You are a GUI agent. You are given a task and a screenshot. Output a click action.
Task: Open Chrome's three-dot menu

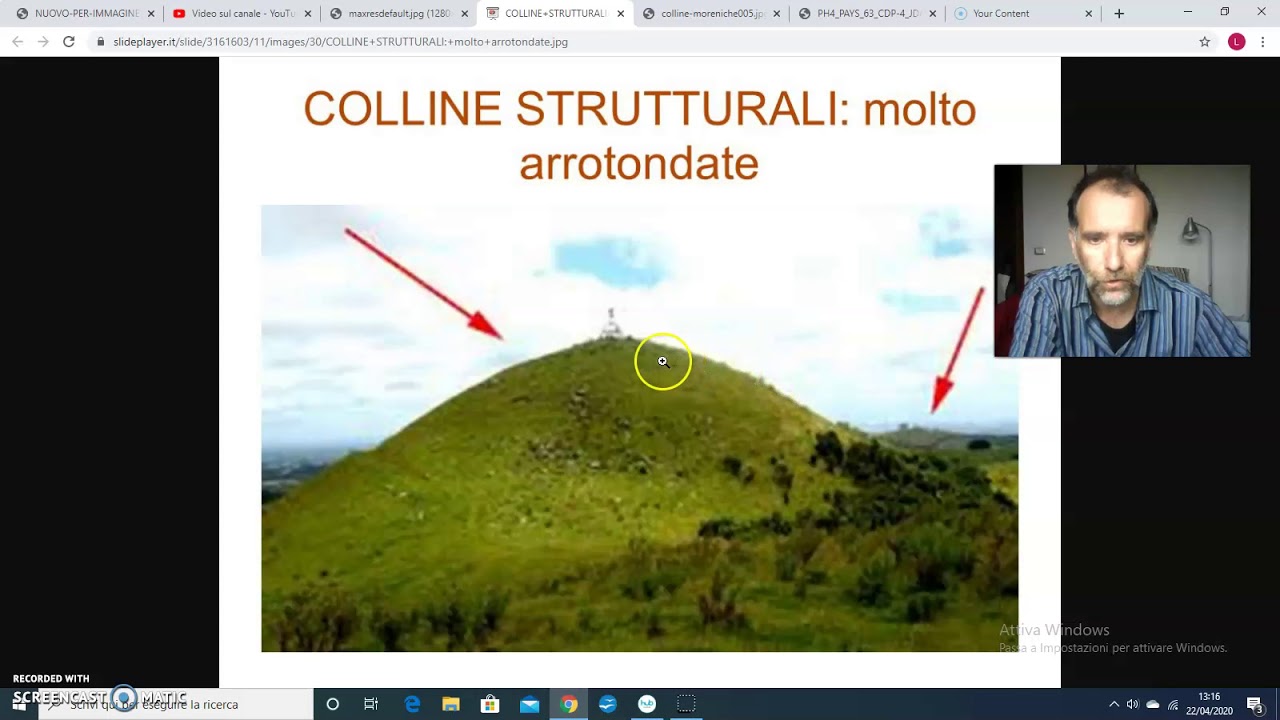(1263, 42)
